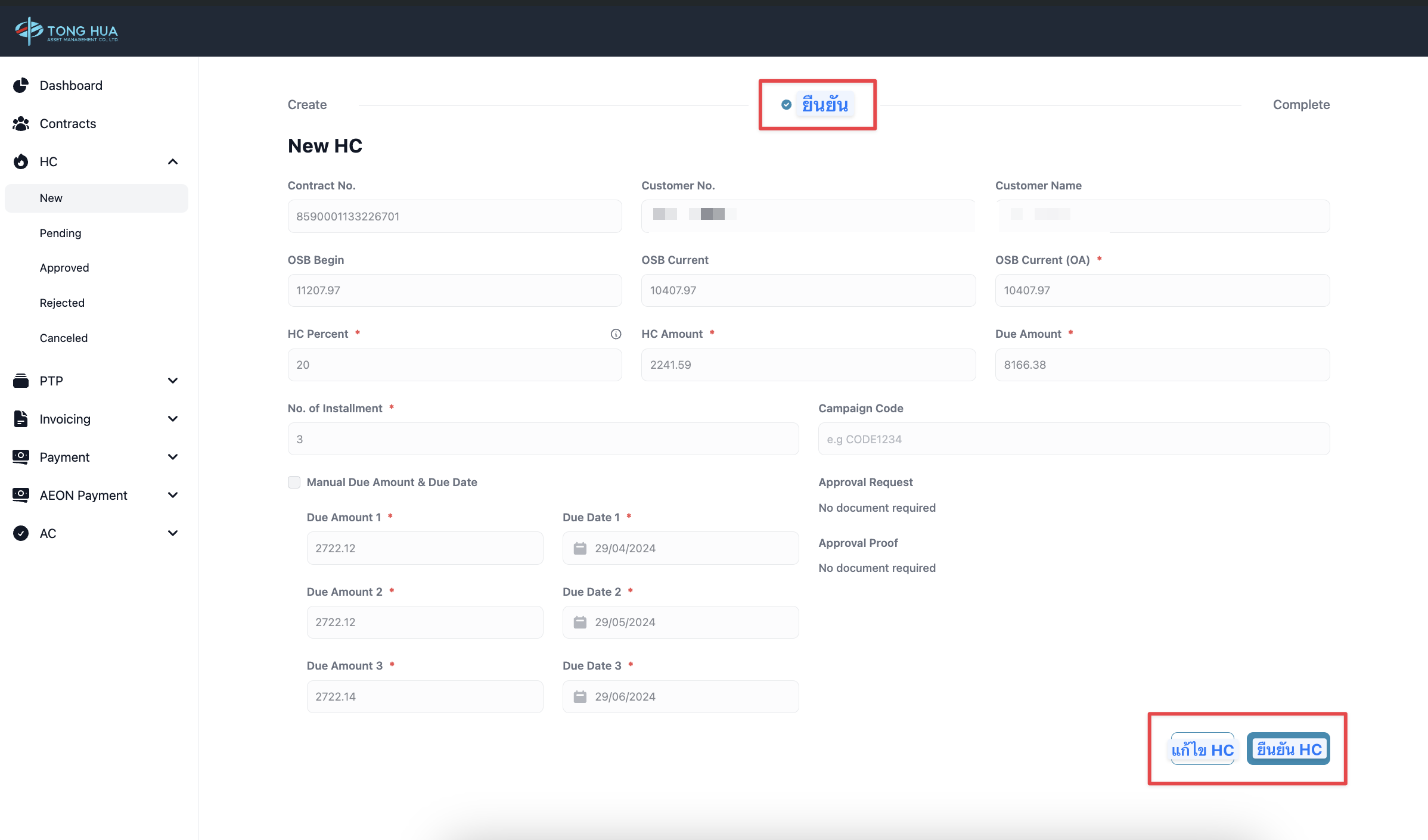Open the Due Date 1 calendar icon

pos(580,548)
